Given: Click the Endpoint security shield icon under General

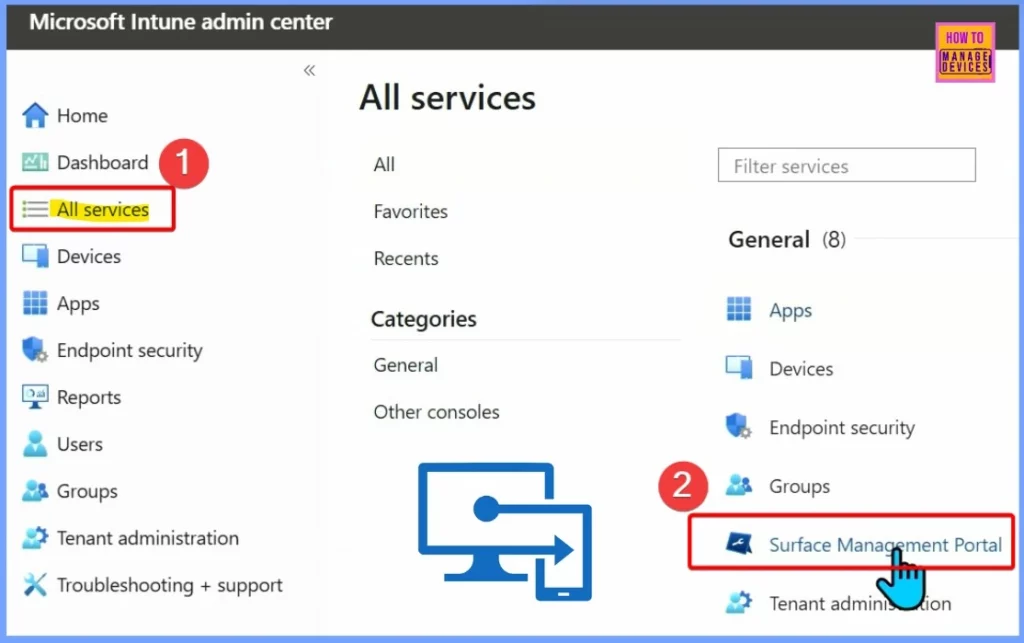Looking at the screenshot, I should [739, 427].
